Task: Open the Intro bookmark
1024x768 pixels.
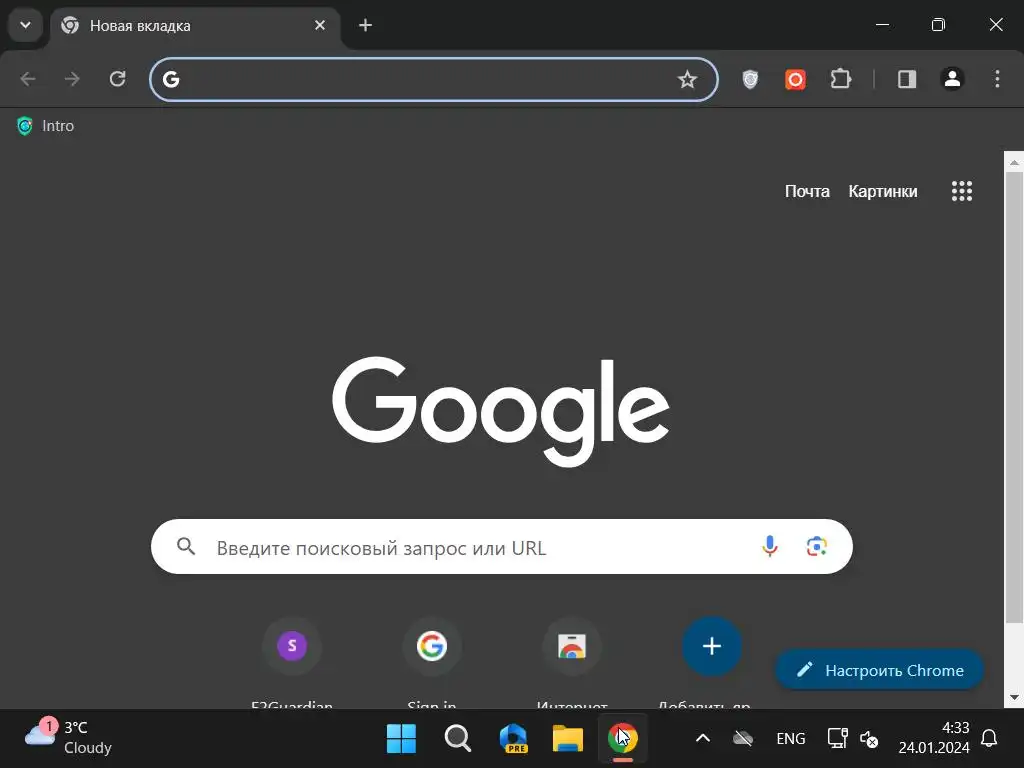Action: [x=45, y=126]
